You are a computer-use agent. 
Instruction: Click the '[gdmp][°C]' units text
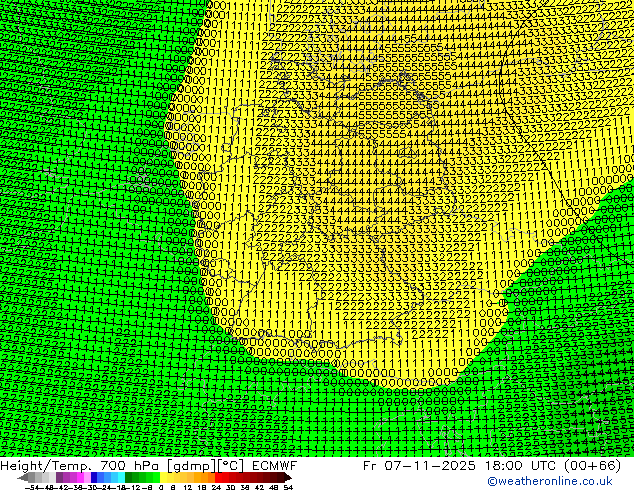click(206, 466)
